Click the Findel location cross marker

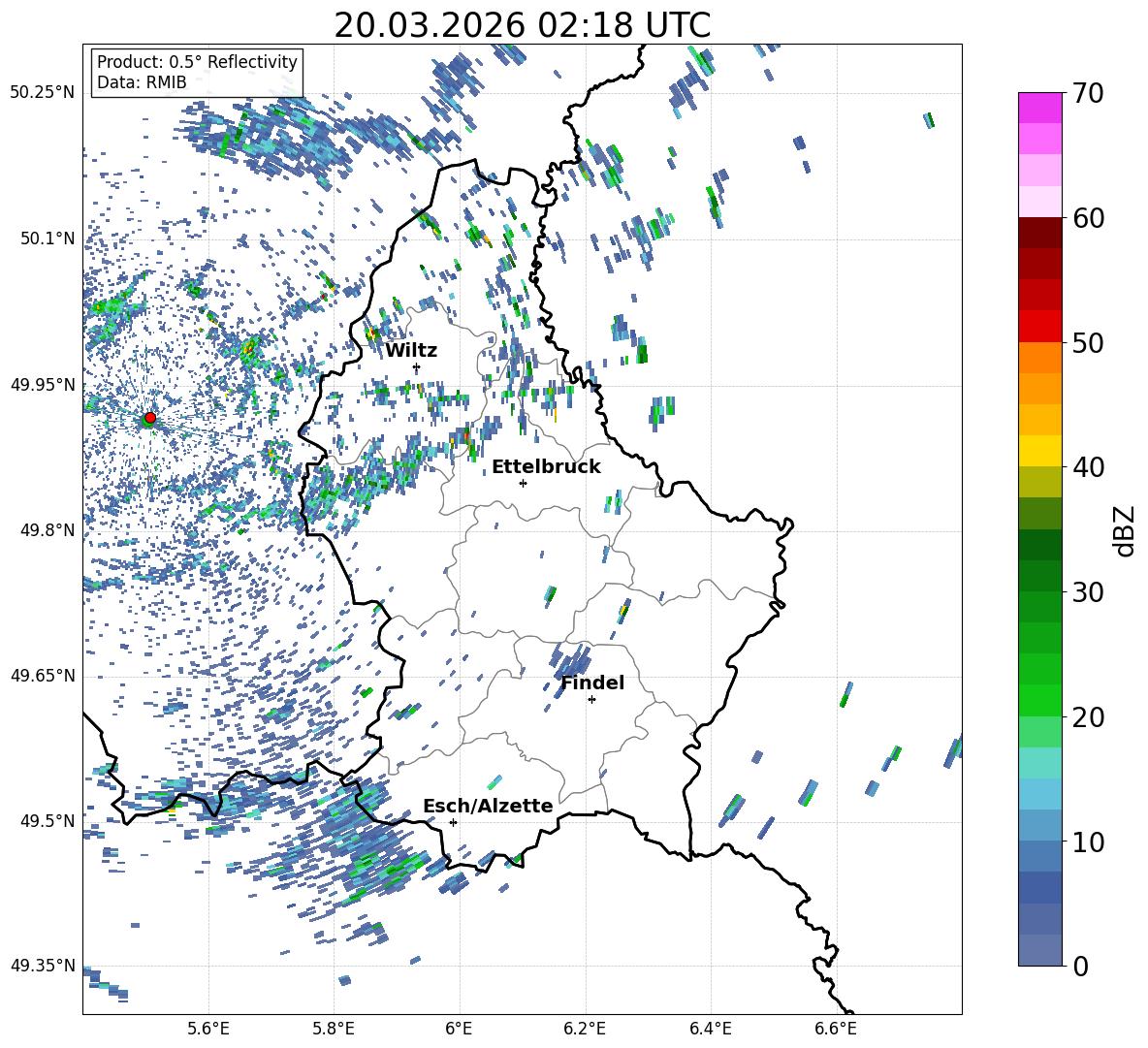click(x=591, y=699)
